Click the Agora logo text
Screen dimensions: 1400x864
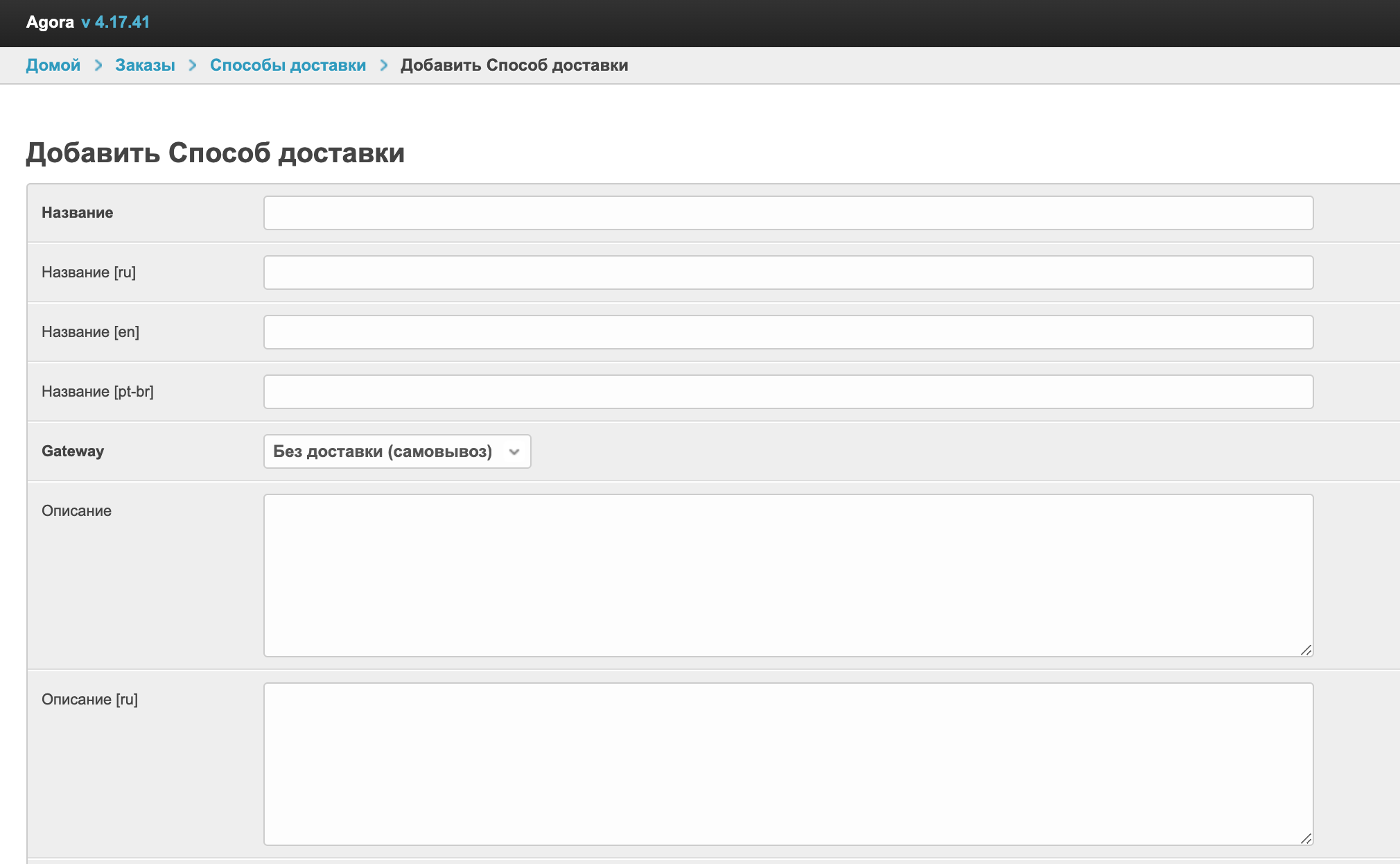coord(50,22)
